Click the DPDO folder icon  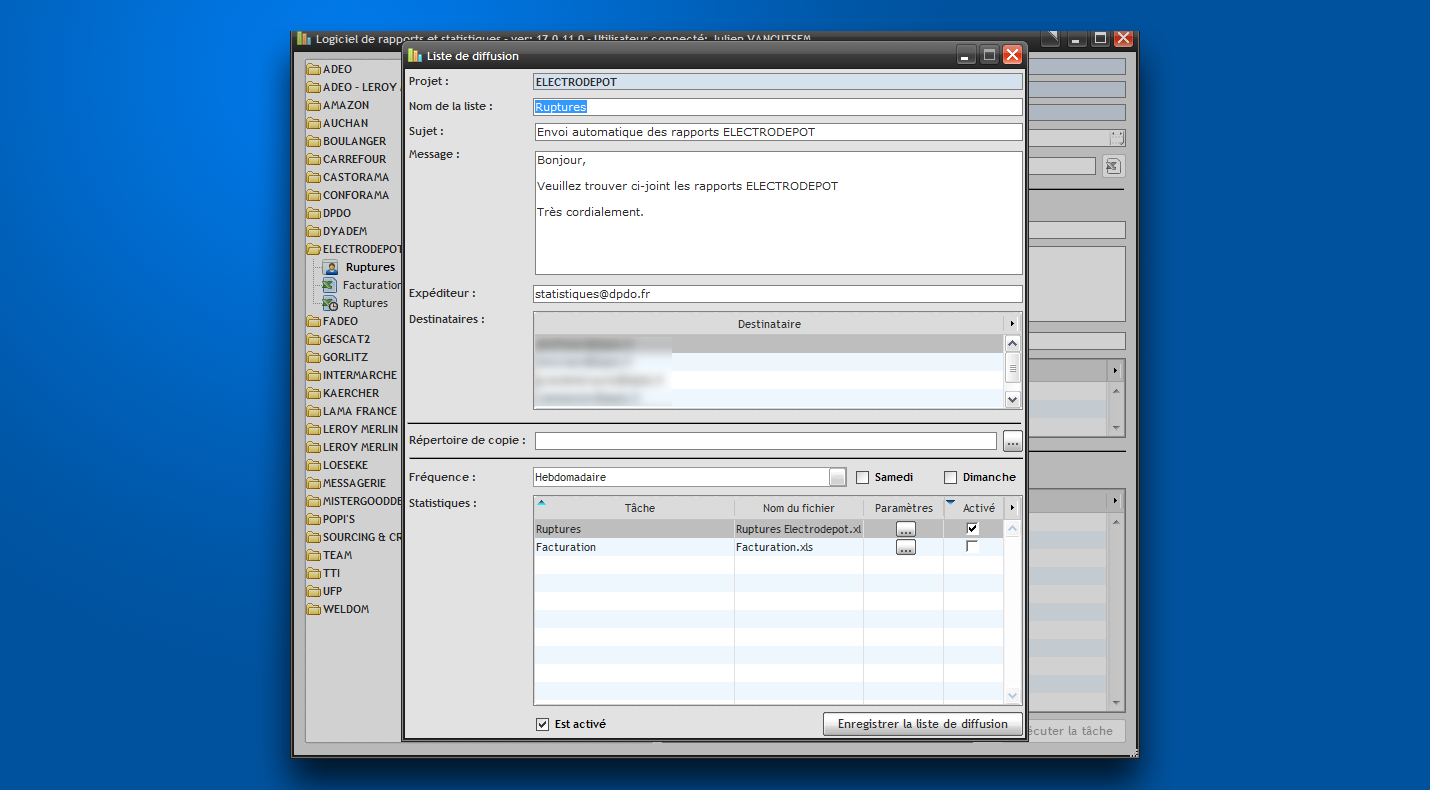314,213
